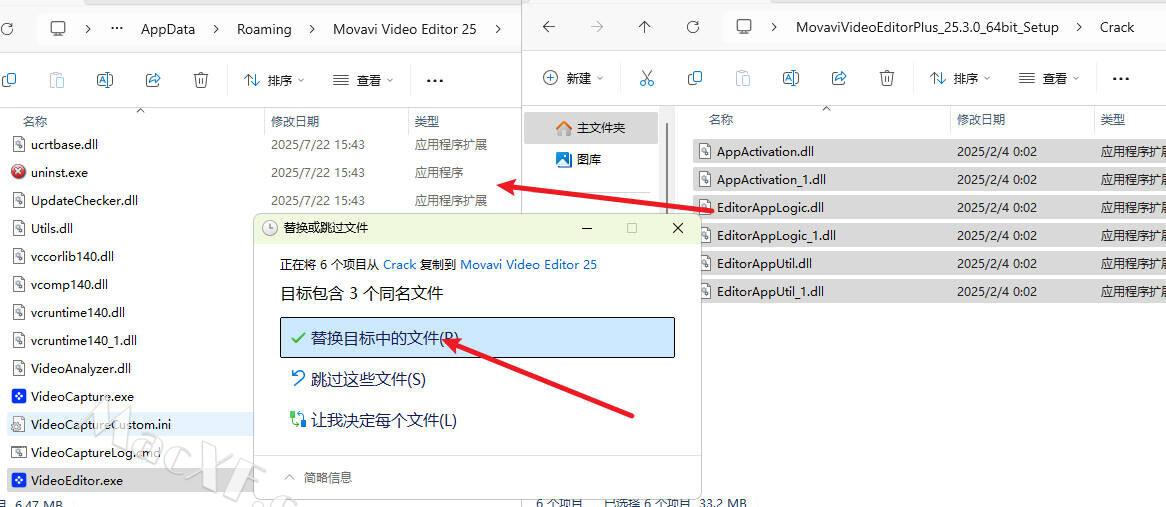The width and height of the screenshot is (1166, 507).
Task: Select EditorAppUtil_1.dll in Crack folder
Action: pyautogui.click(x=933, y=291)
